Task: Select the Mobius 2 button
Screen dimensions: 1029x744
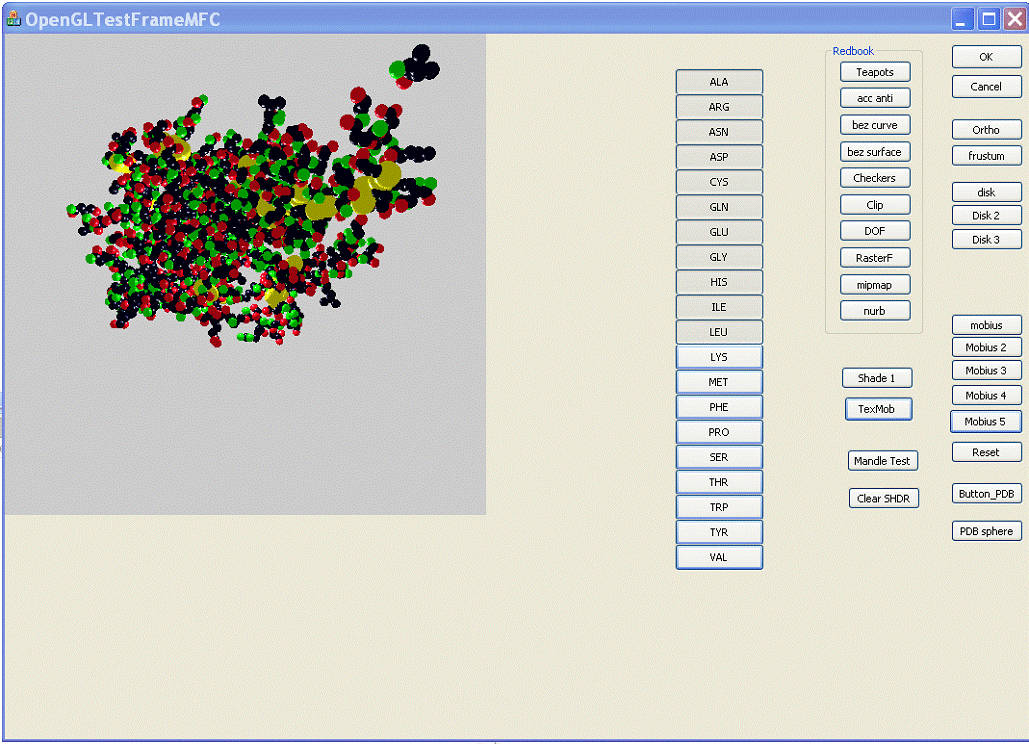Action: (986, 348)
